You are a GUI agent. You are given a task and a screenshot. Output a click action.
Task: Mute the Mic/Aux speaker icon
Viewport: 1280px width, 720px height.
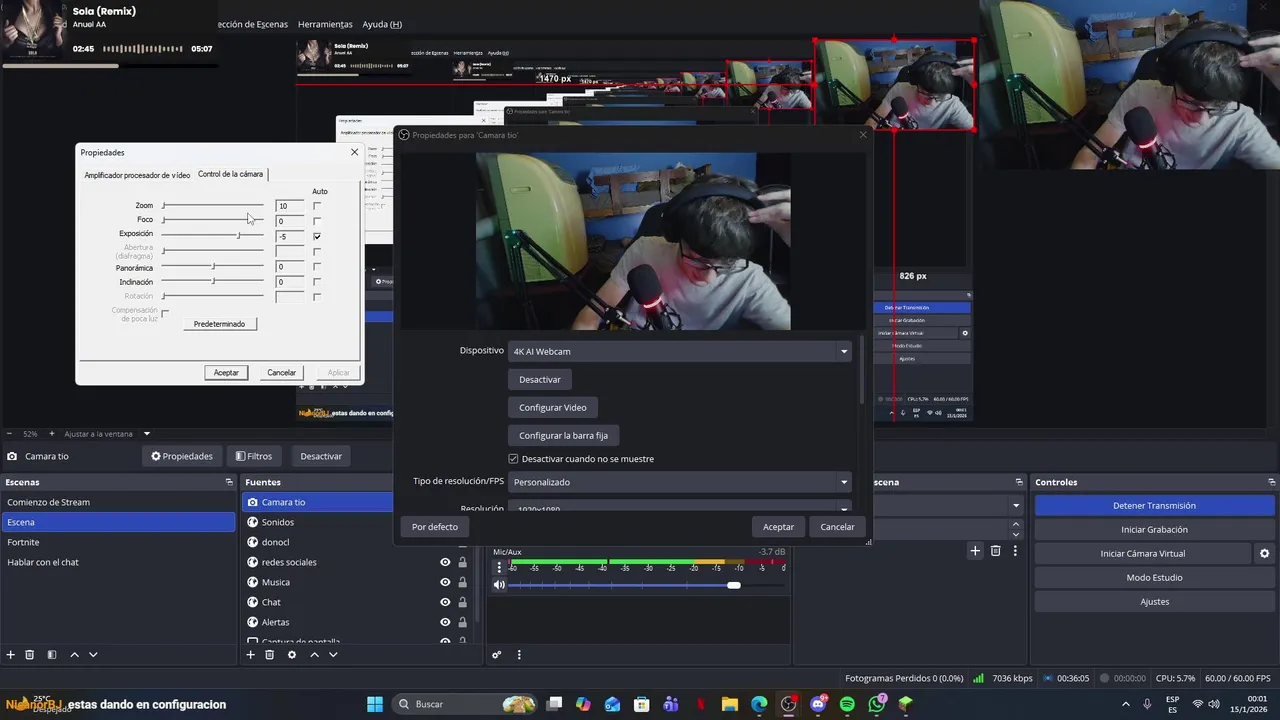click(x=499, y=585)
